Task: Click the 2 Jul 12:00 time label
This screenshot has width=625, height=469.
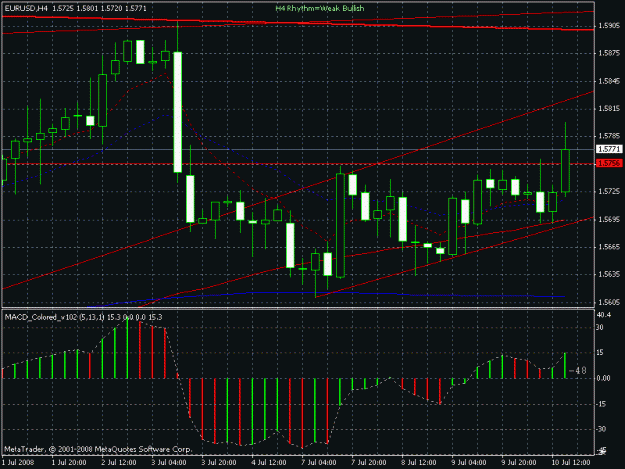Action: coord(119,463)
